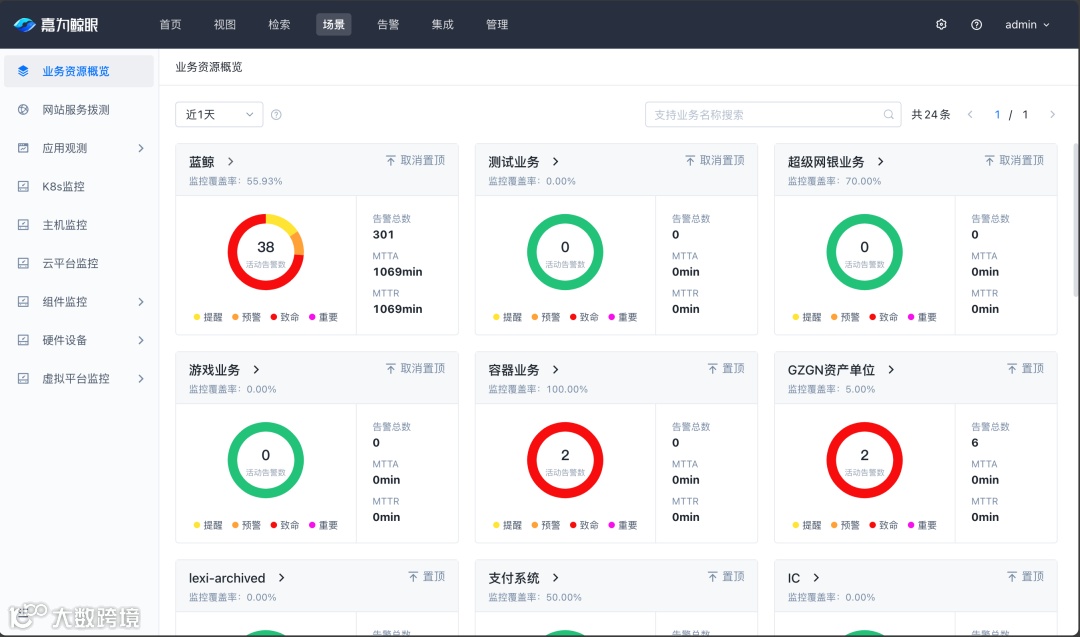Click 置顶 on the 容器业务 card
This screenshot has height=637, width=1080.
point(726,368)
